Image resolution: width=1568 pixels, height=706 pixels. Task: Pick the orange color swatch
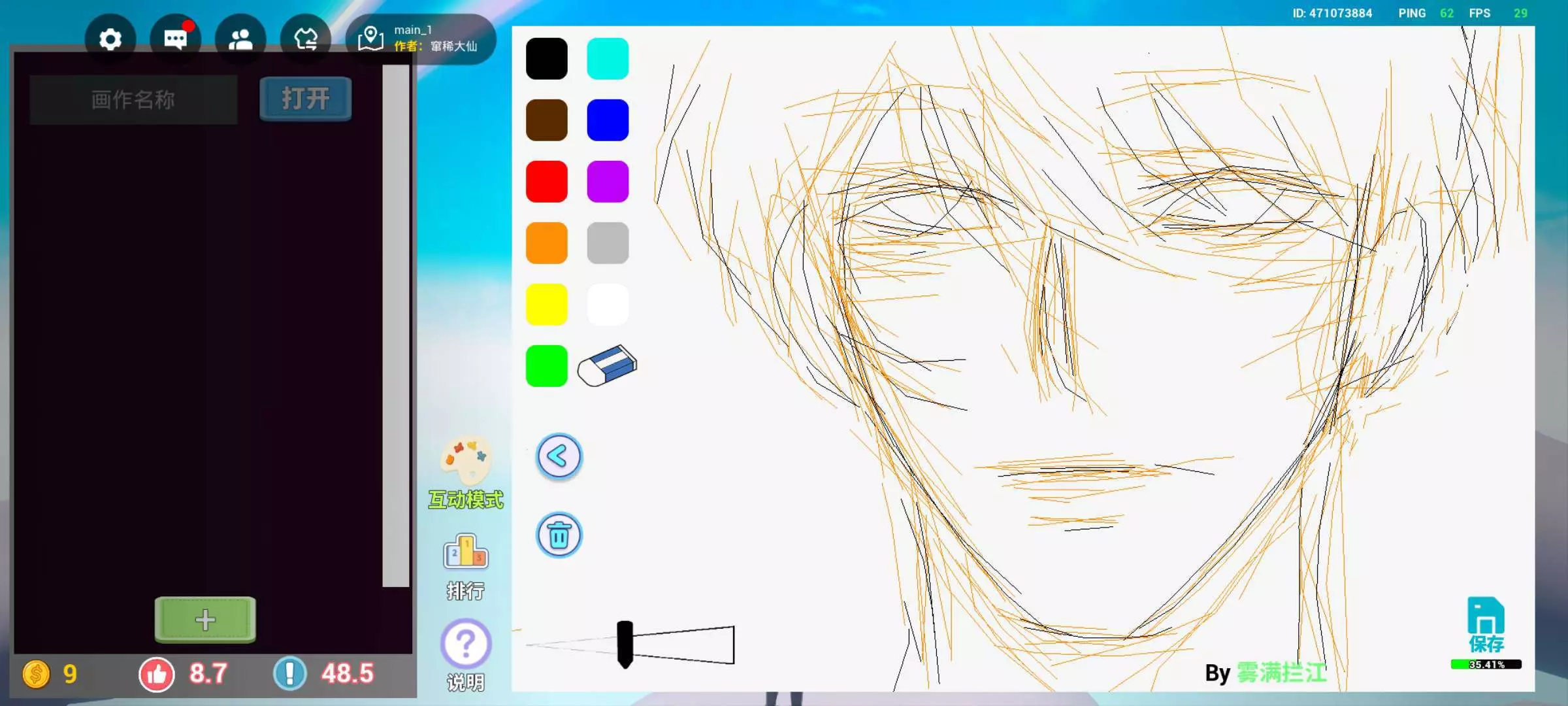pos(546,243)
